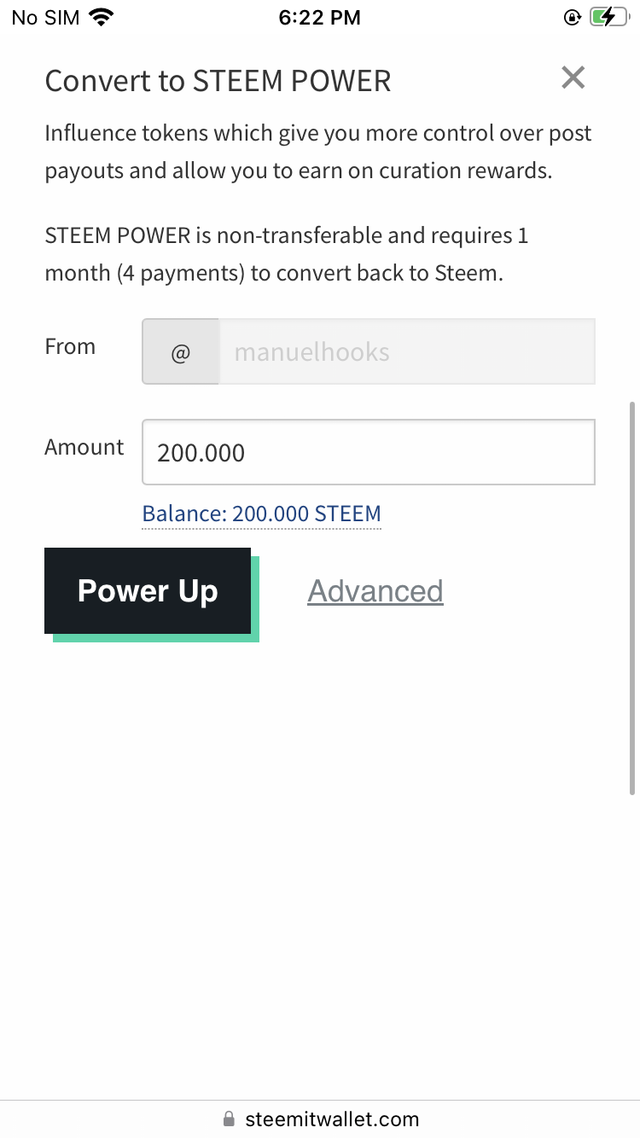The width and height of the screenshot is (640, 1138).
Task: Click the Amount label
Action: click(84, 447)
